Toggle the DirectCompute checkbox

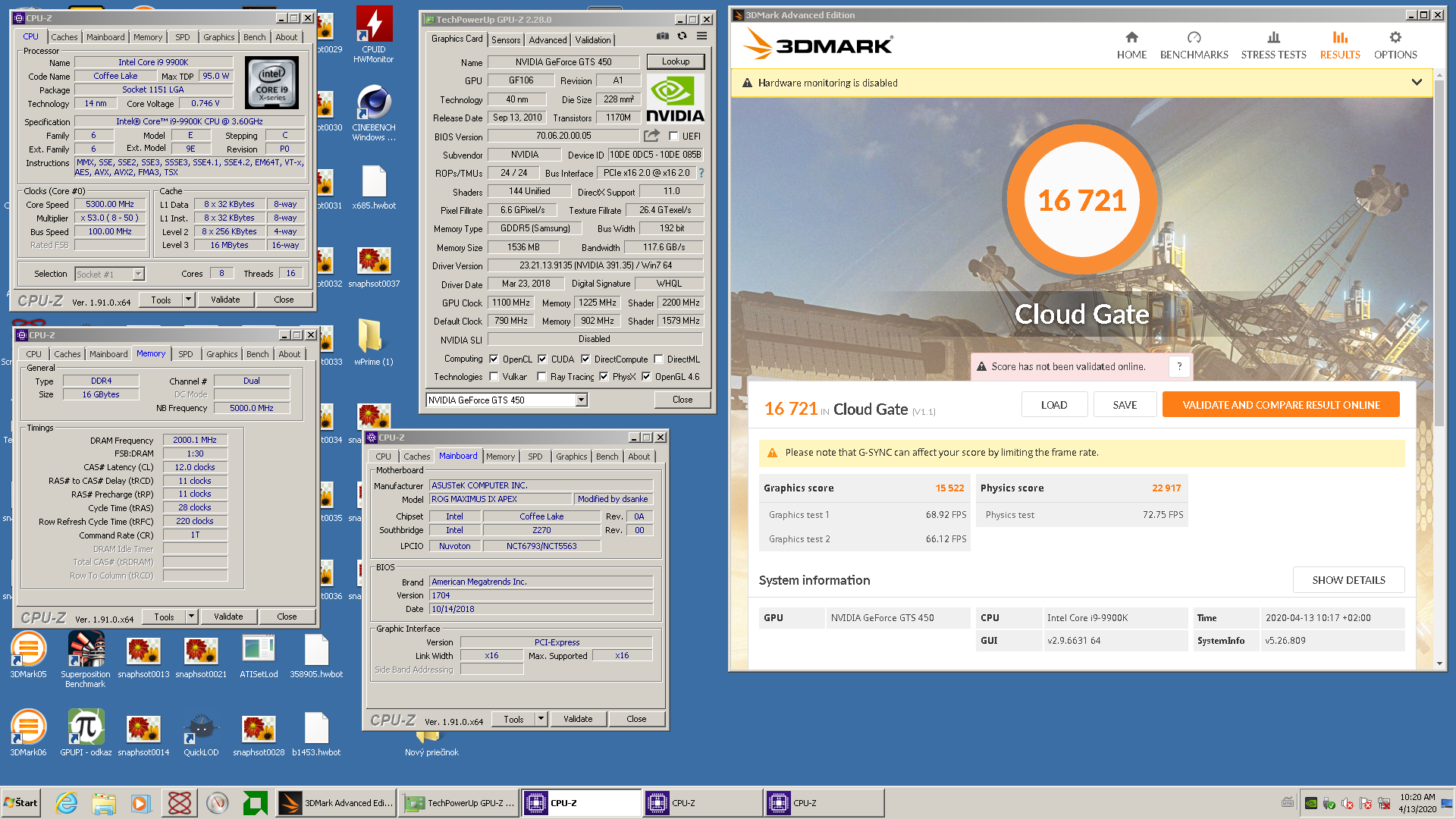(585, 359)
